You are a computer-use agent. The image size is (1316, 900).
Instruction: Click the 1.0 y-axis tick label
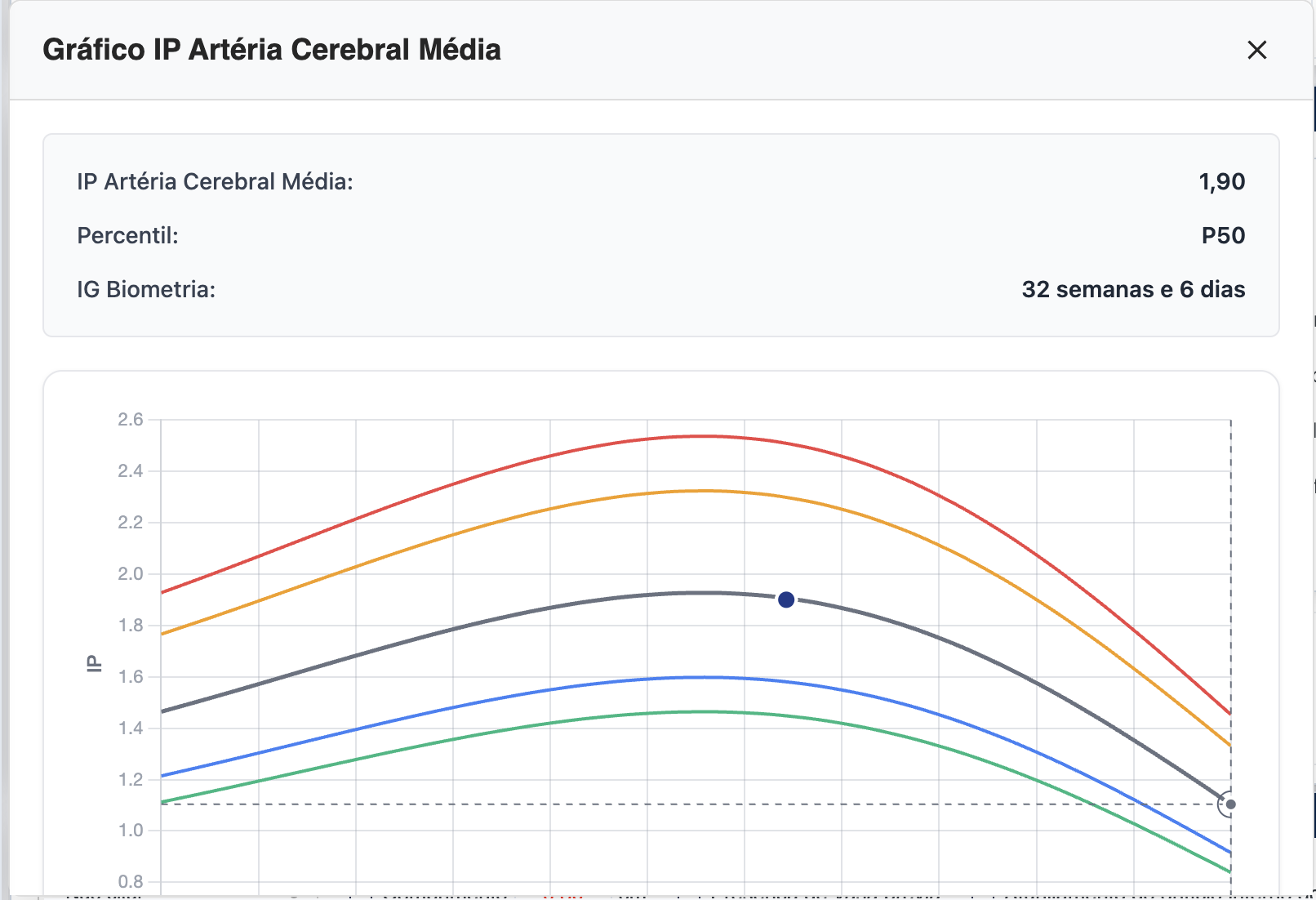[x=130, y=831]
